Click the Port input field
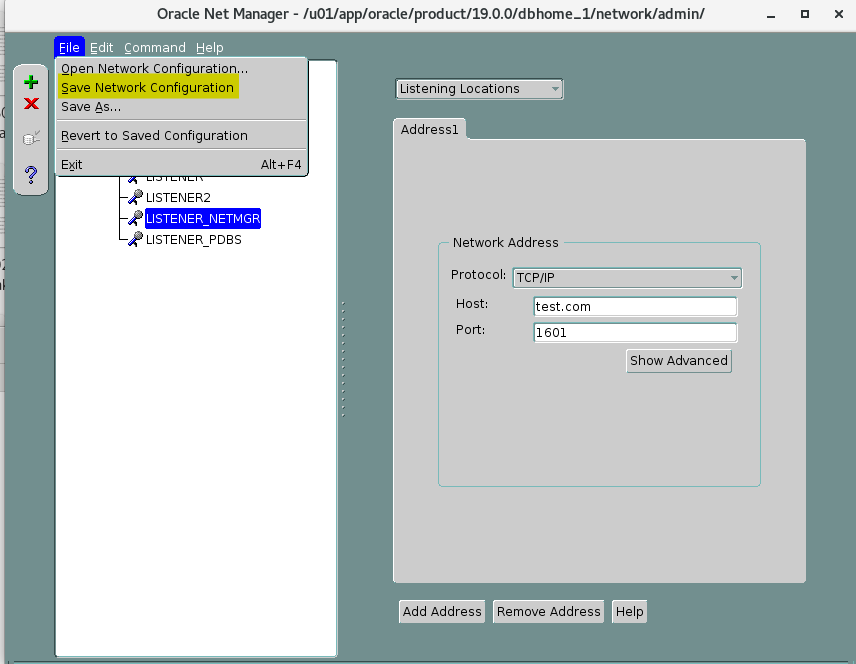 [x=635, y=333]
